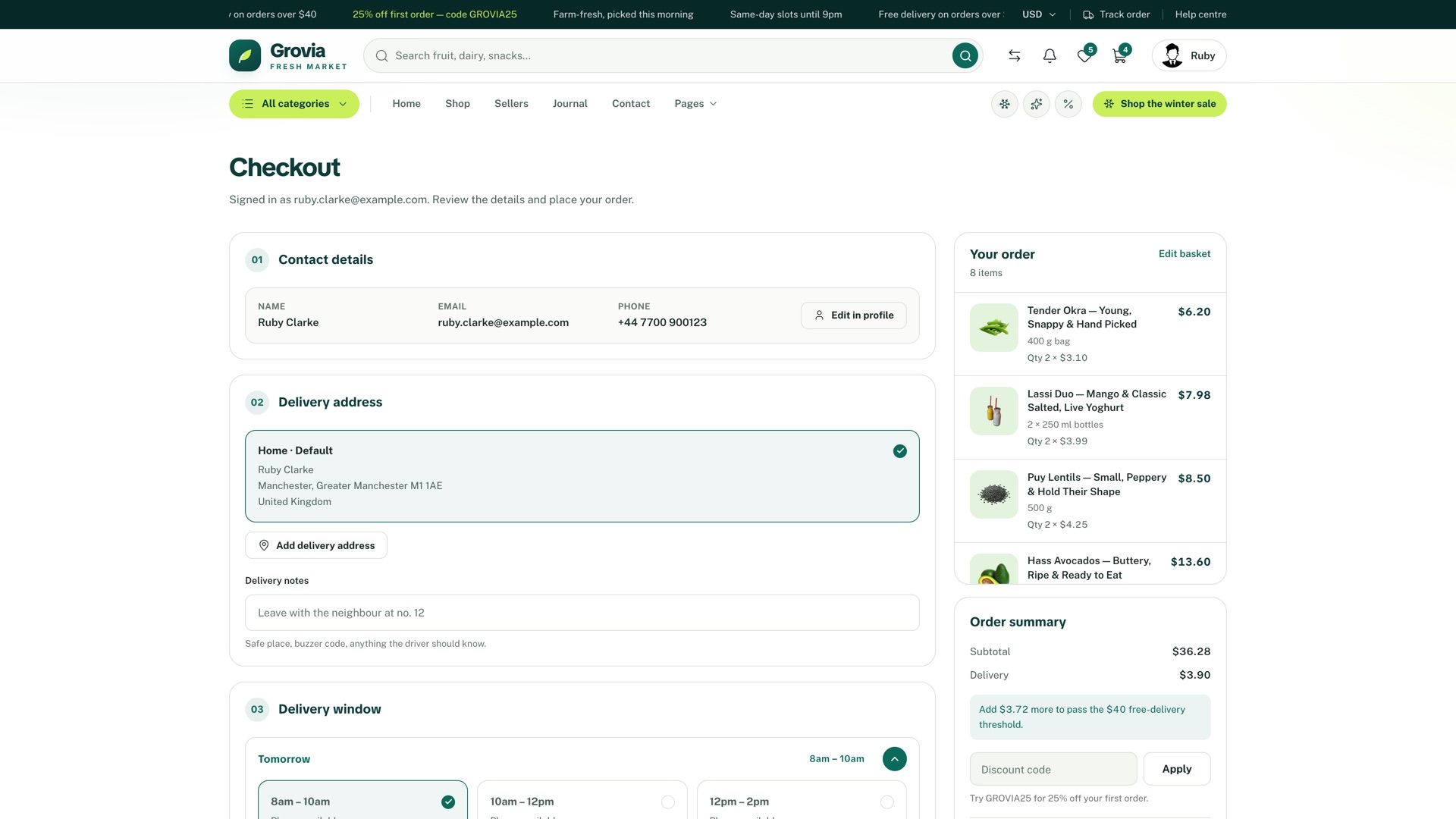Click the 25% off GROVIA25 promo text
1456x819 pixels.
coord(435,14)
